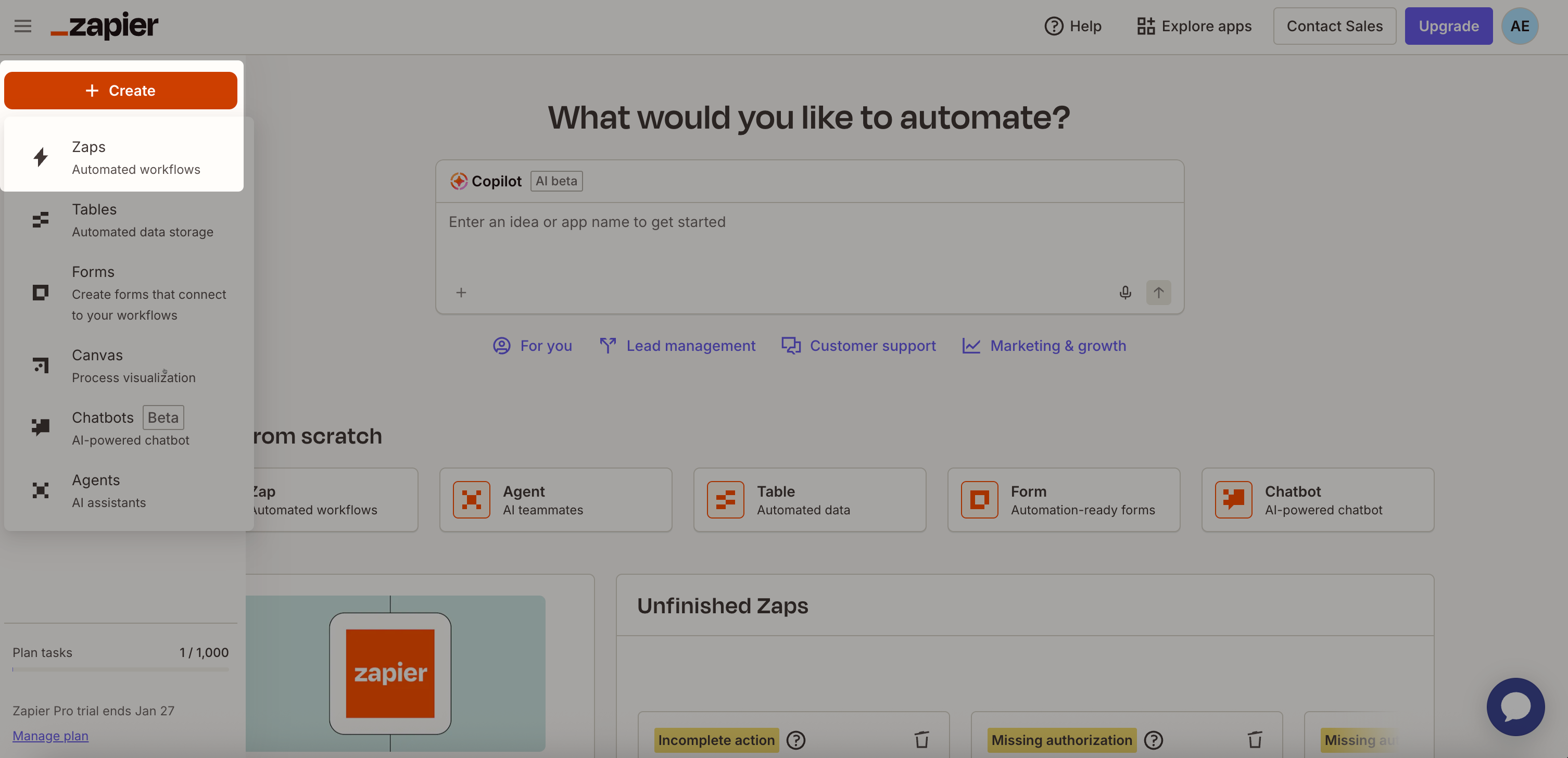This screenshot has height=758, width=1568.
Task: Open the Manage plan link
Action: pyautogui.click(x=50, y=736)
